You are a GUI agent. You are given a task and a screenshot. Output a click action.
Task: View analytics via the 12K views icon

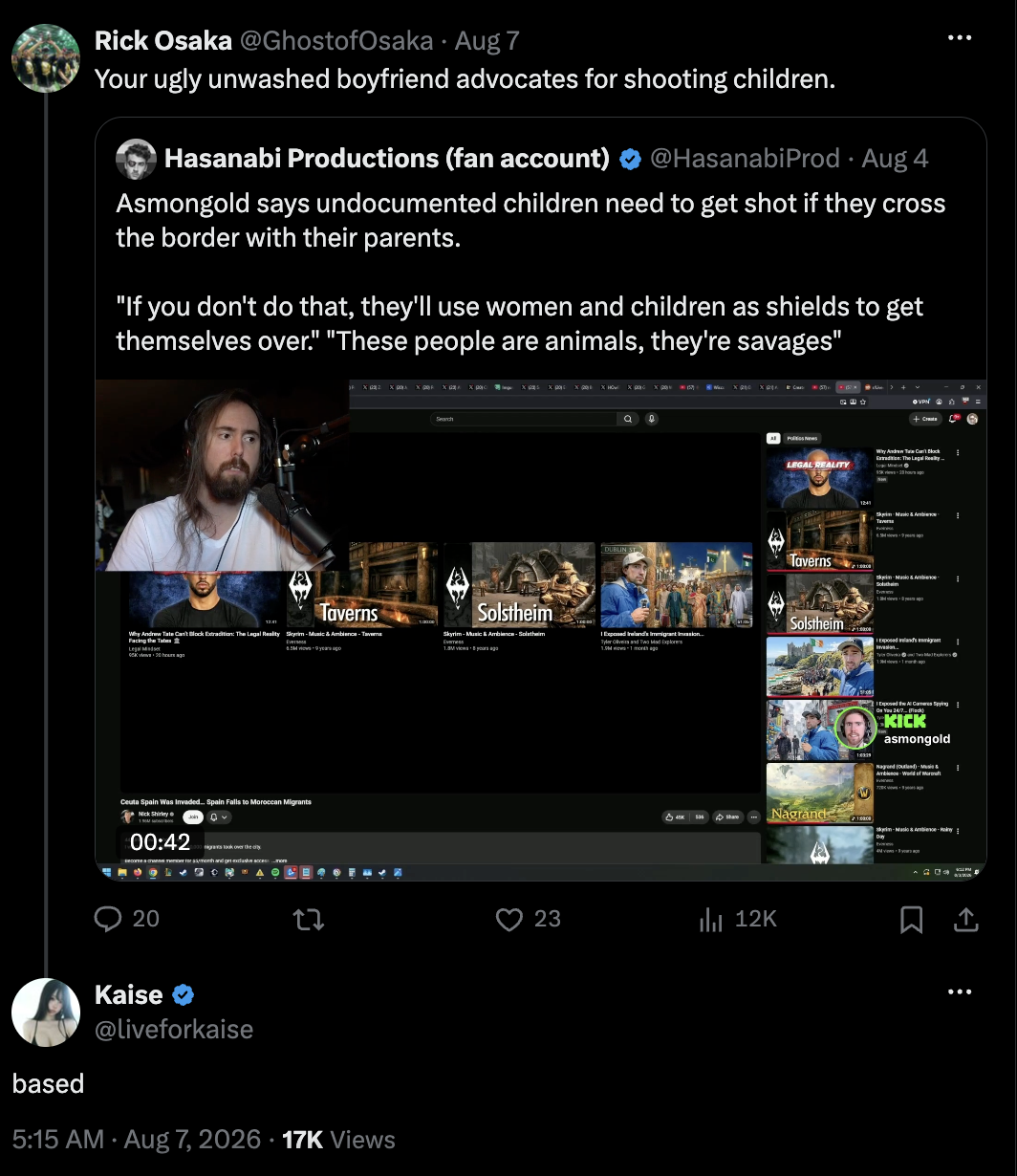pyautogui.click(x=711, y=919)
